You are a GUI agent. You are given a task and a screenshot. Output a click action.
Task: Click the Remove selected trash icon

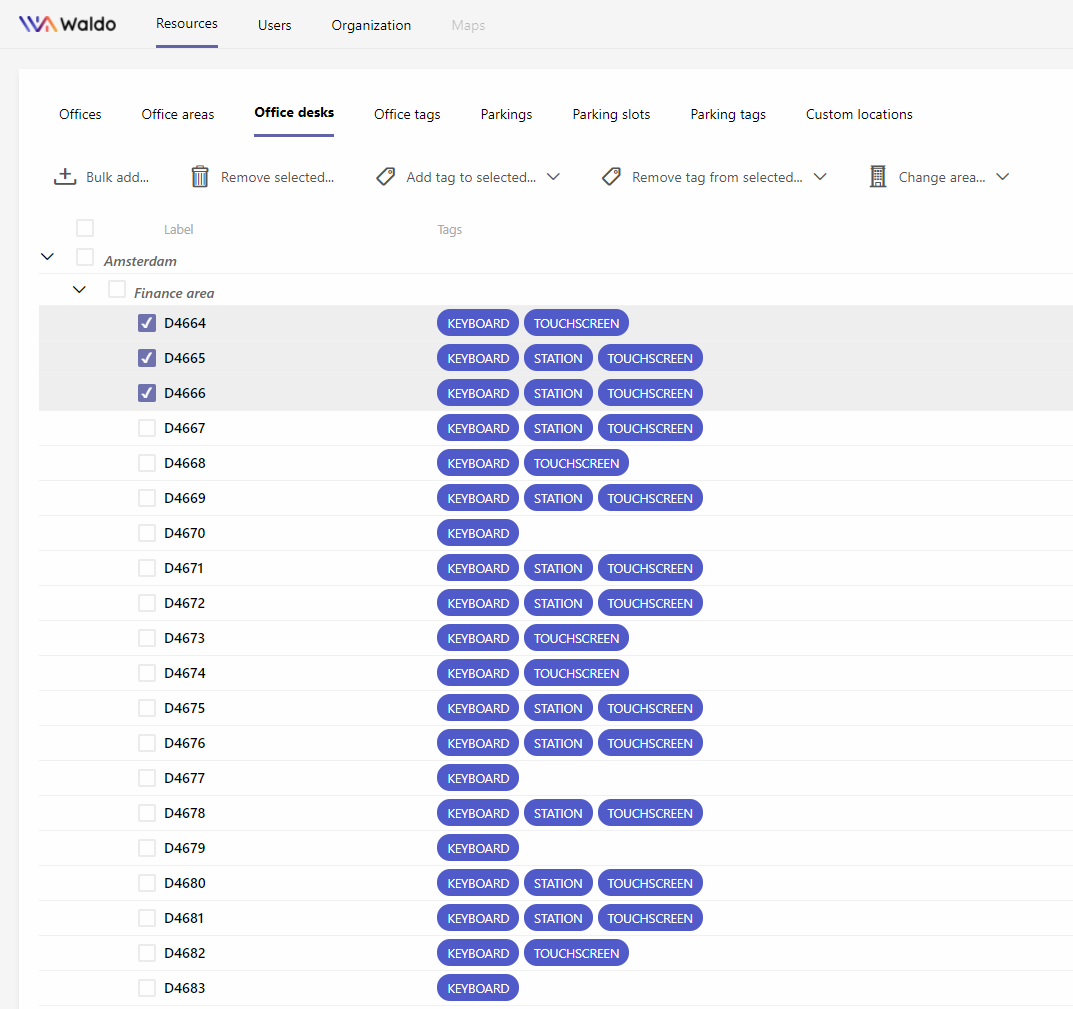[200, 176]
